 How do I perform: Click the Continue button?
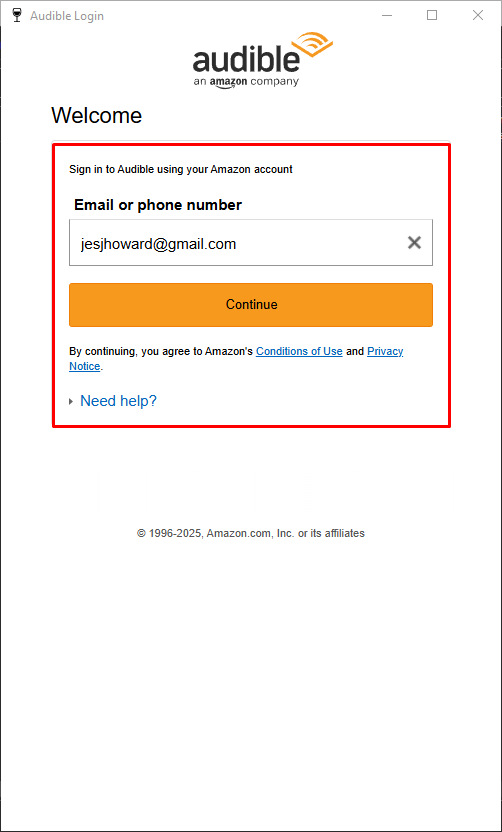[x=251, y=305]
